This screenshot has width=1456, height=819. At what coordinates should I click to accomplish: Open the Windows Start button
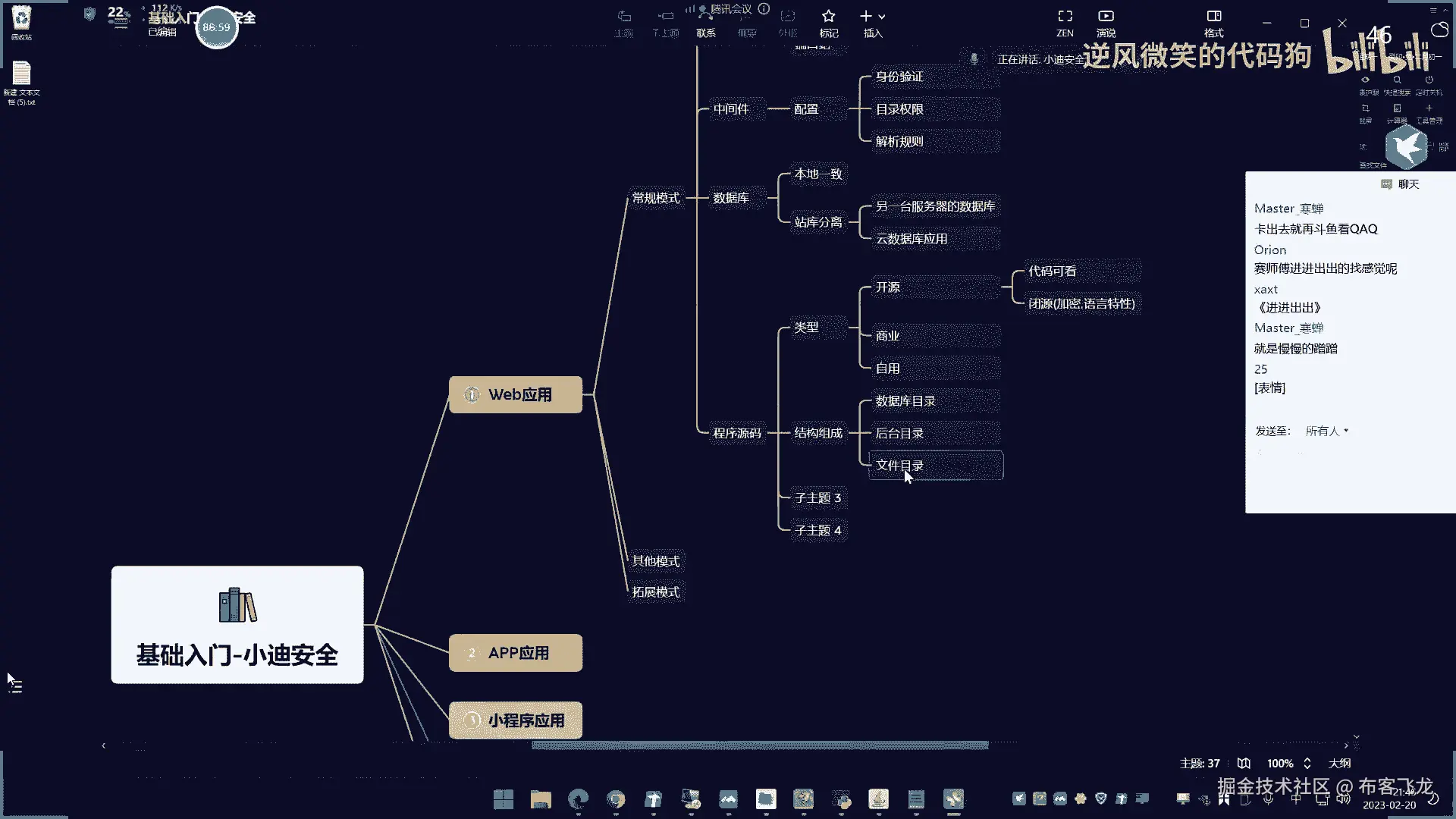(503, 799)
